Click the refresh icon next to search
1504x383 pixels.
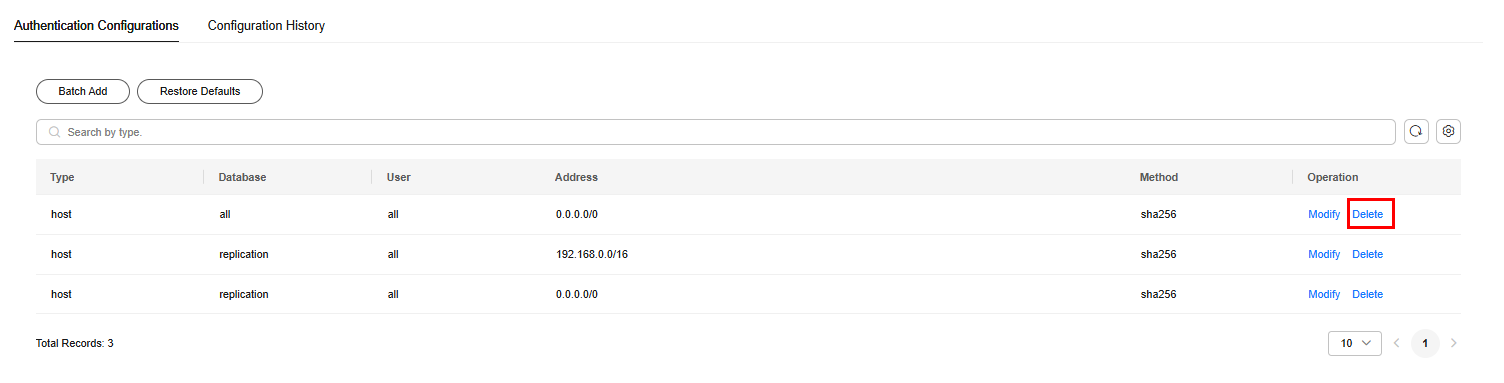click(1416, 132)
